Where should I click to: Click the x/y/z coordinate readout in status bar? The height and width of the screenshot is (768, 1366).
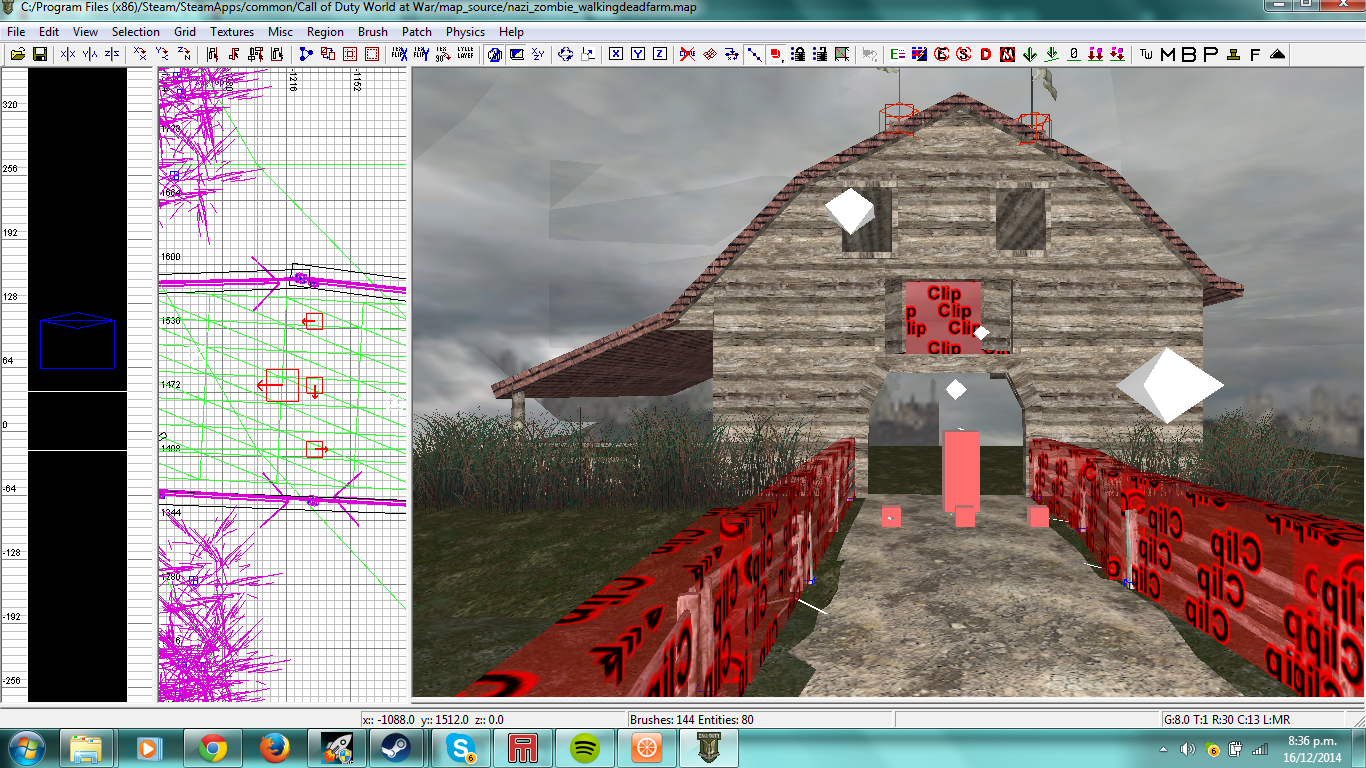click(433, 719)
